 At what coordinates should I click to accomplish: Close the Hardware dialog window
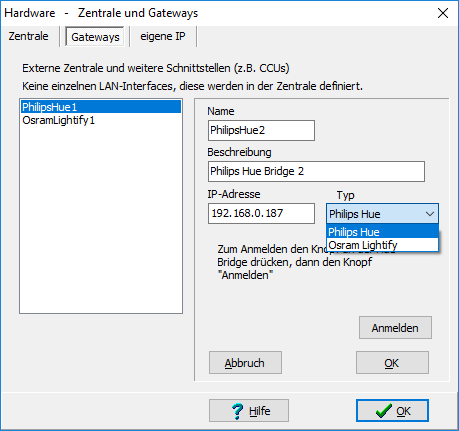(x=443, y=13)
